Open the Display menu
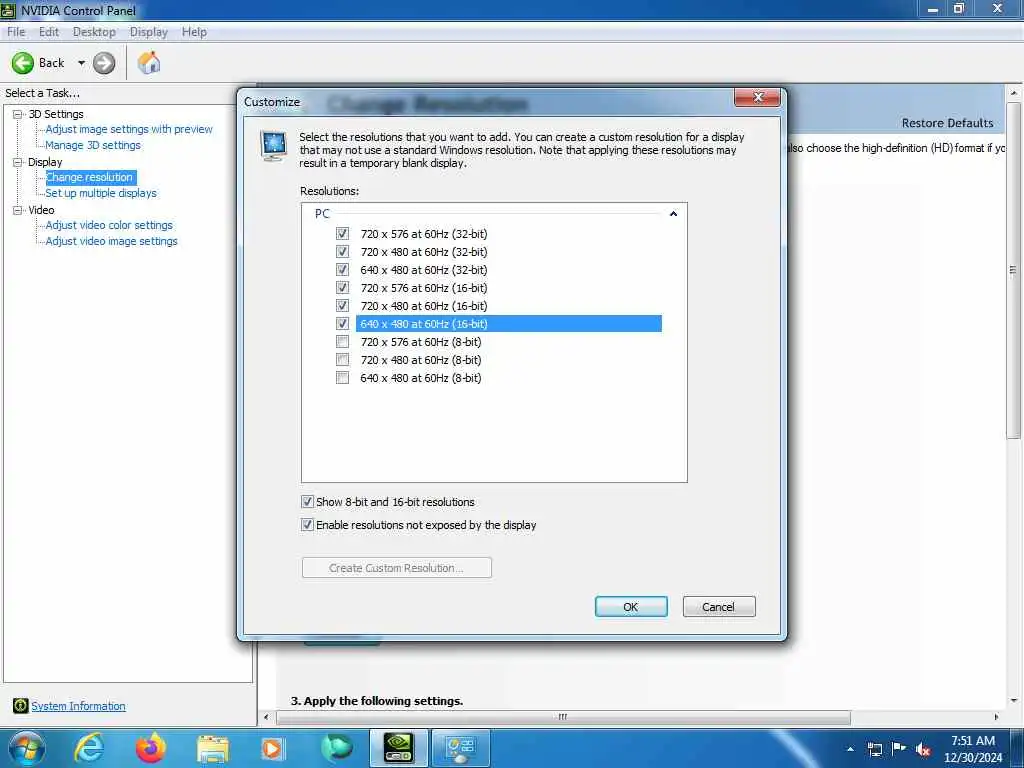Viewport: 1024px width, 768px height. (149, 32)
